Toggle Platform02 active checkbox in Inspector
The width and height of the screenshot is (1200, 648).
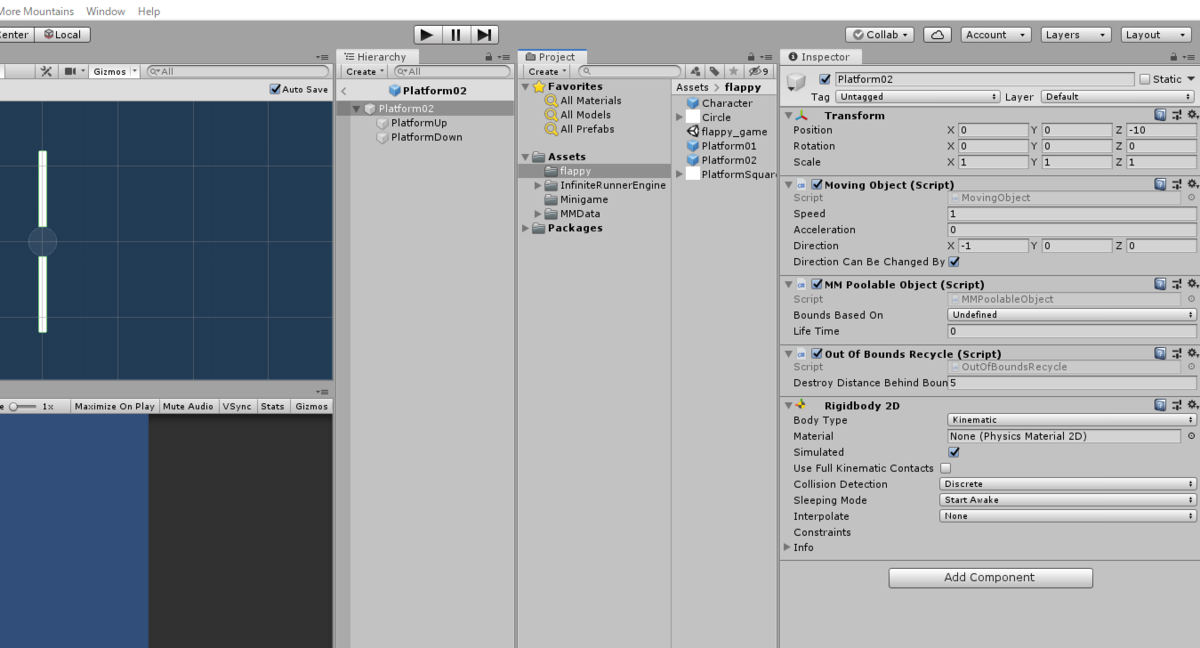(x=824, y=79)
